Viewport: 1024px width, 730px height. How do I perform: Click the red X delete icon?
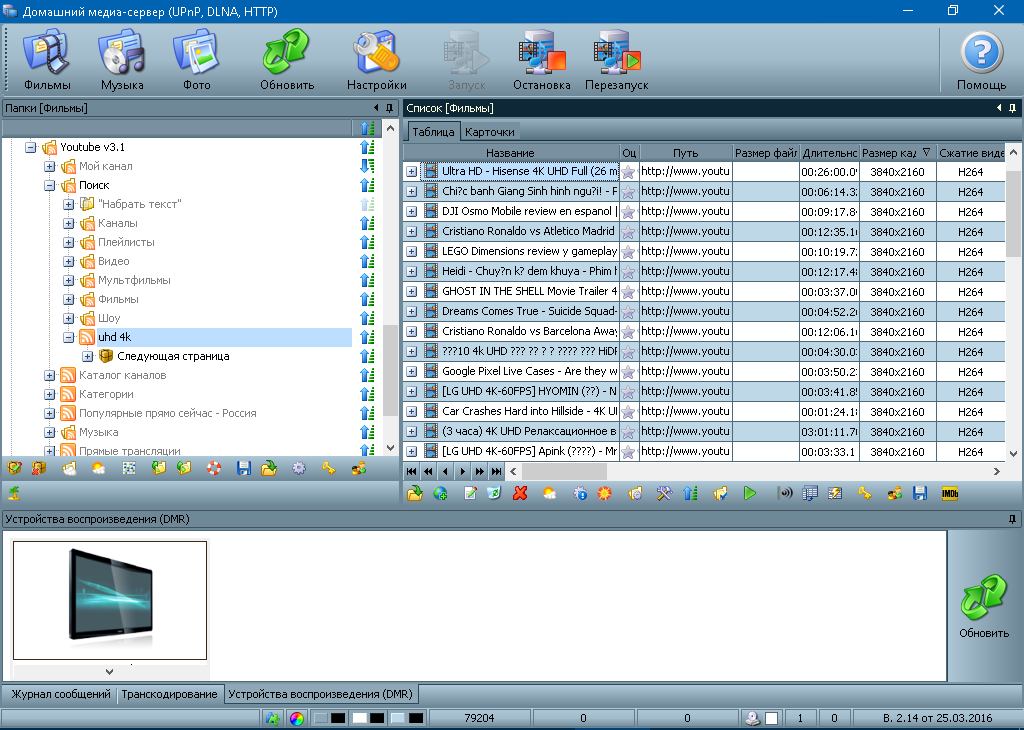(x=520, y=493)
